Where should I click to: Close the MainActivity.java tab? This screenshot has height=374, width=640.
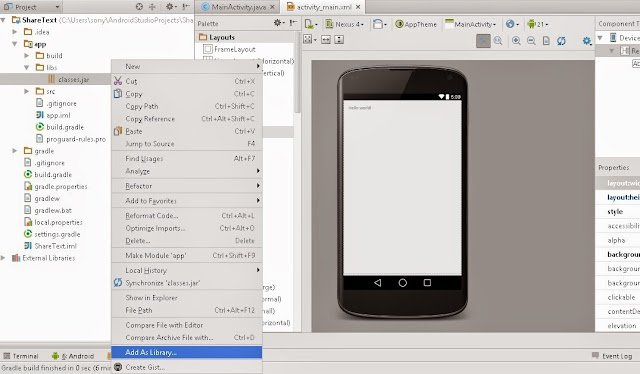click(x=272, y=7)
